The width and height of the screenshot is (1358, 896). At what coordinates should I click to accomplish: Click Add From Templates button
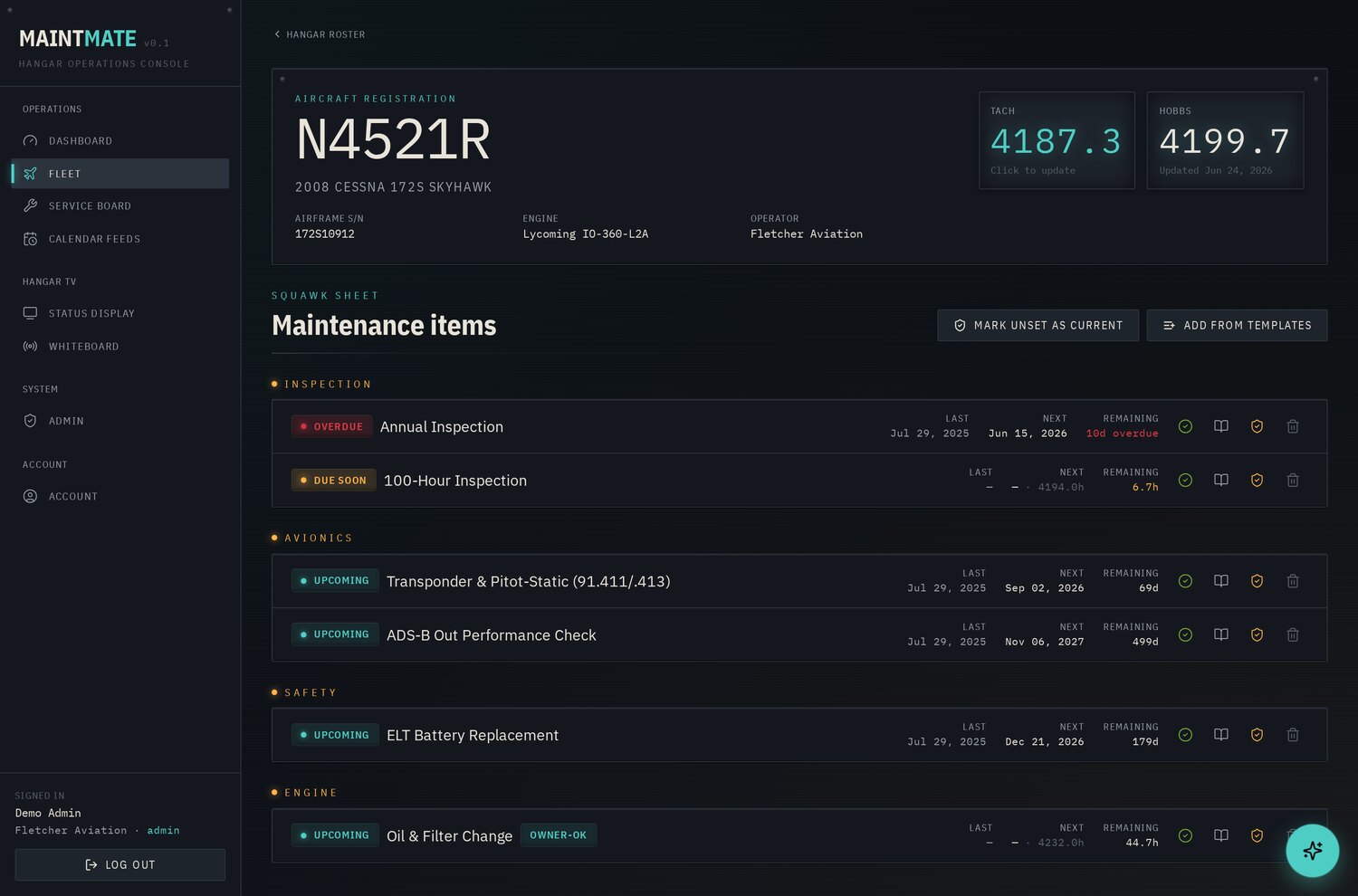click(x=1237, y=326)
